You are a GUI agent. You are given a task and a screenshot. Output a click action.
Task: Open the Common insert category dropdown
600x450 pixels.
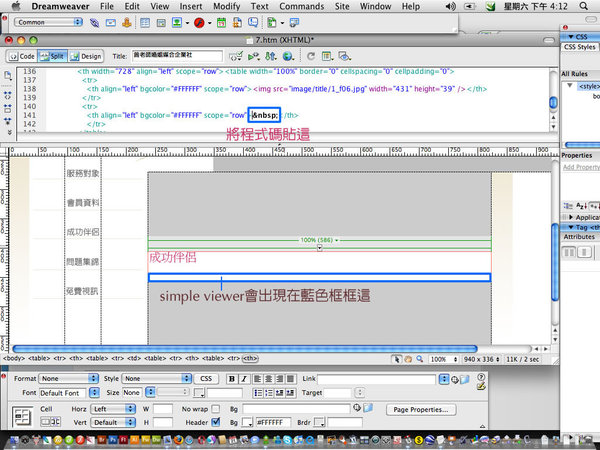(48, 22)
